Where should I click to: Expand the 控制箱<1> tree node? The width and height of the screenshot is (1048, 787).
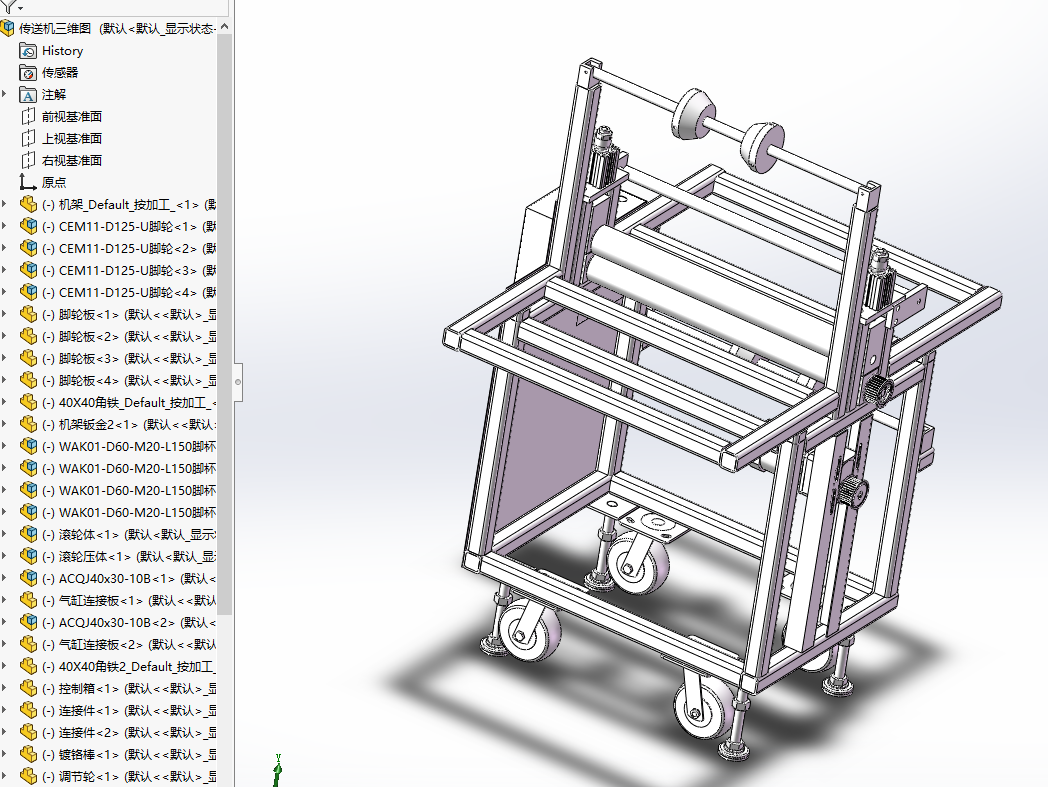tap(4, 688)
